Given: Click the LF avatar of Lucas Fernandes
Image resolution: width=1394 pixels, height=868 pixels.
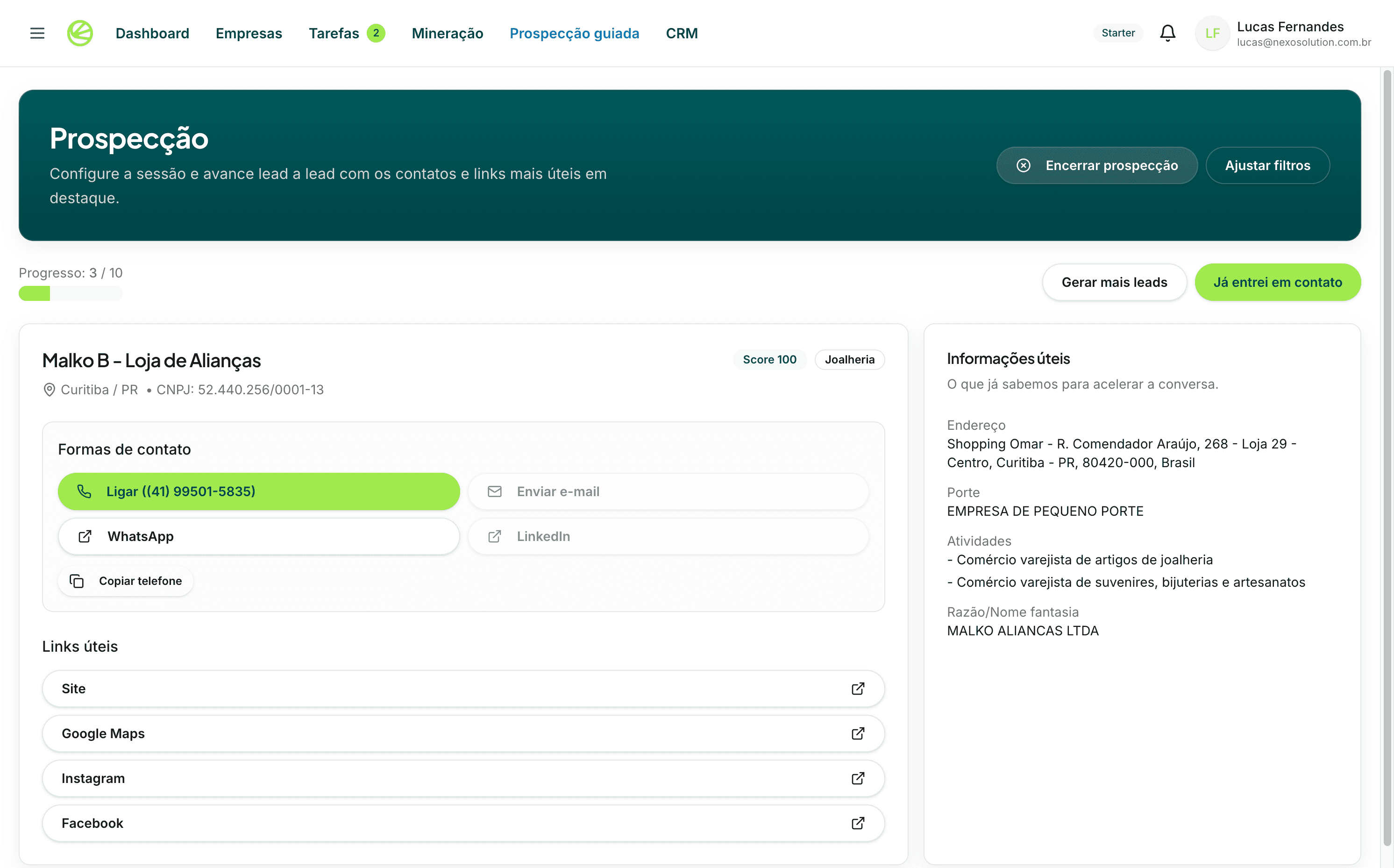Looking at the screenshot, I should 1212,33.
